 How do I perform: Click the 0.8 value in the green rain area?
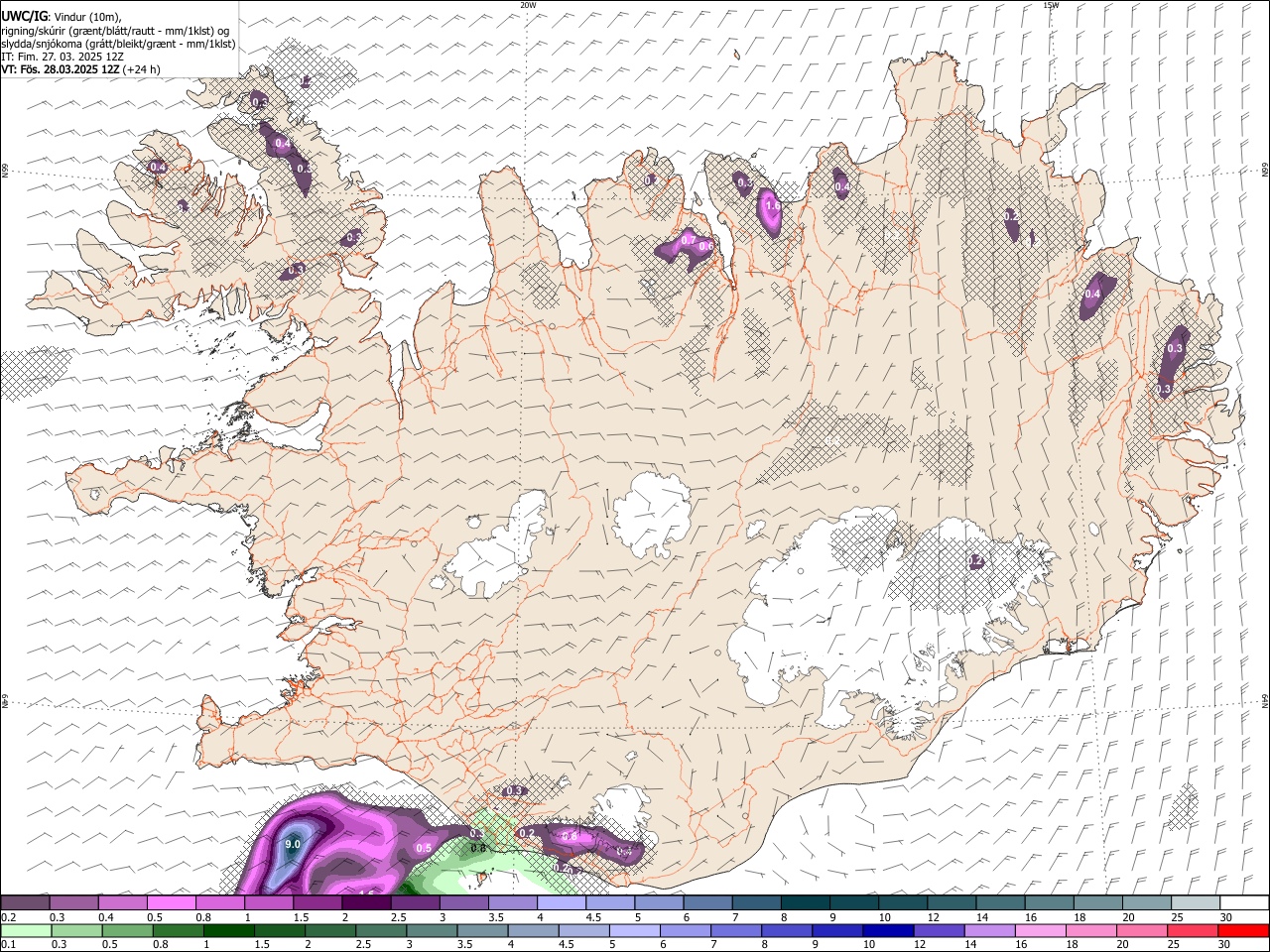tap(477, 848)
